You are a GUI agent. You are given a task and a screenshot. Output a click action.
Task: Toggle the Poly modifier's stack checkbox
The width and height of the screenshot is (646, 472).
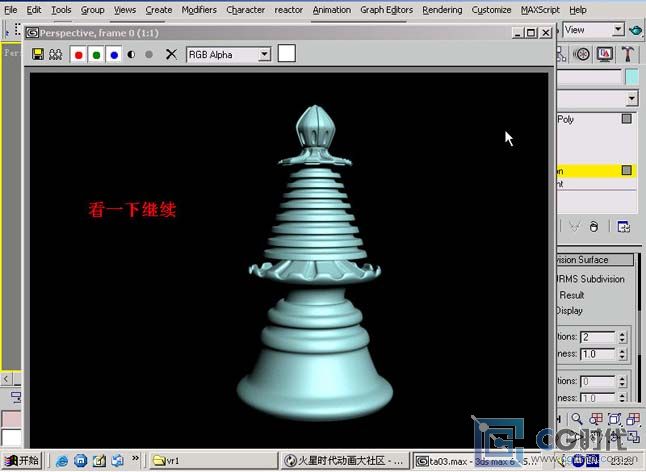[626, 119]
